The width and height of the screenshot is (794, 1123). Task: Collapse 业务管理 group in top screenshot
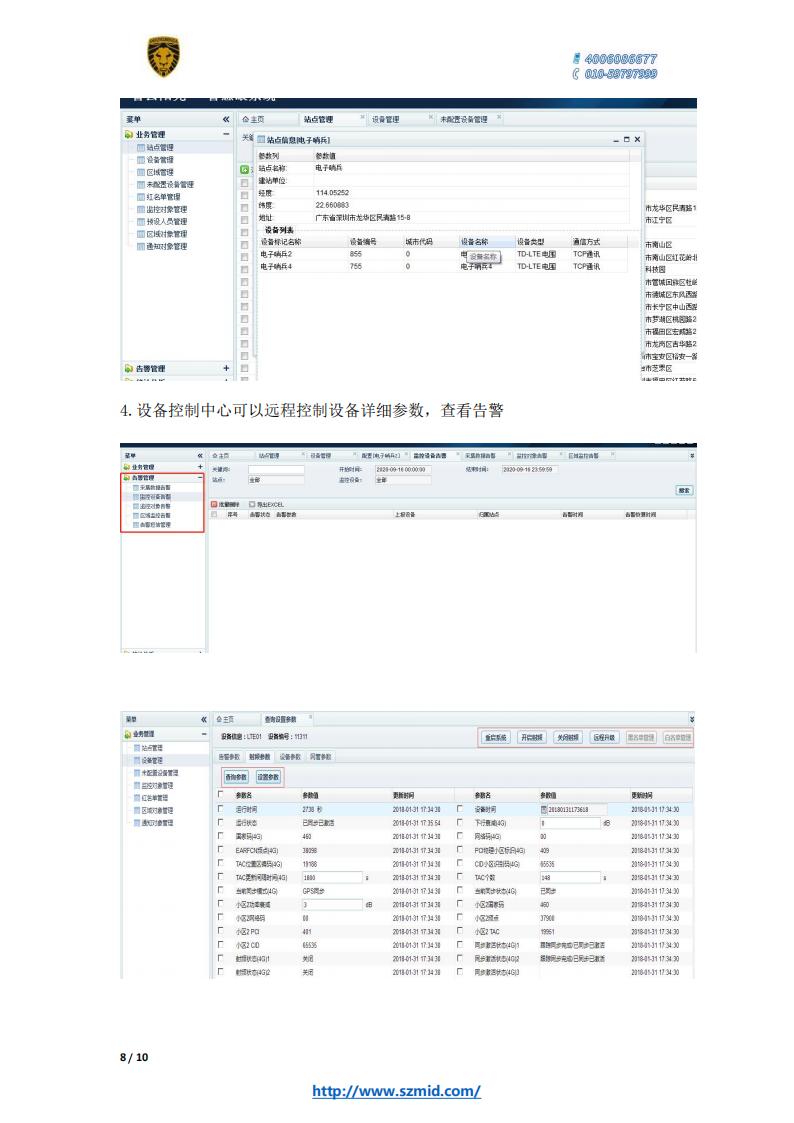(x=226, y=135)
